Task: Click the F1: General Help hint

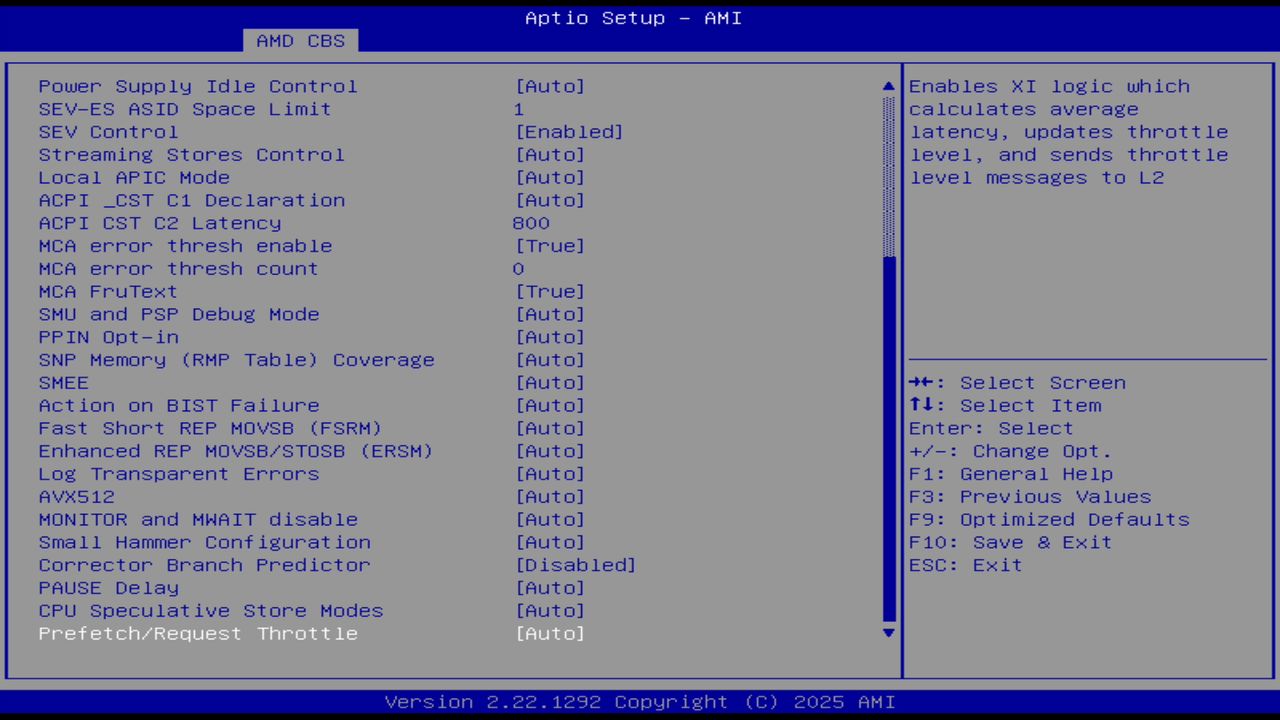Action: (1010, 474)
